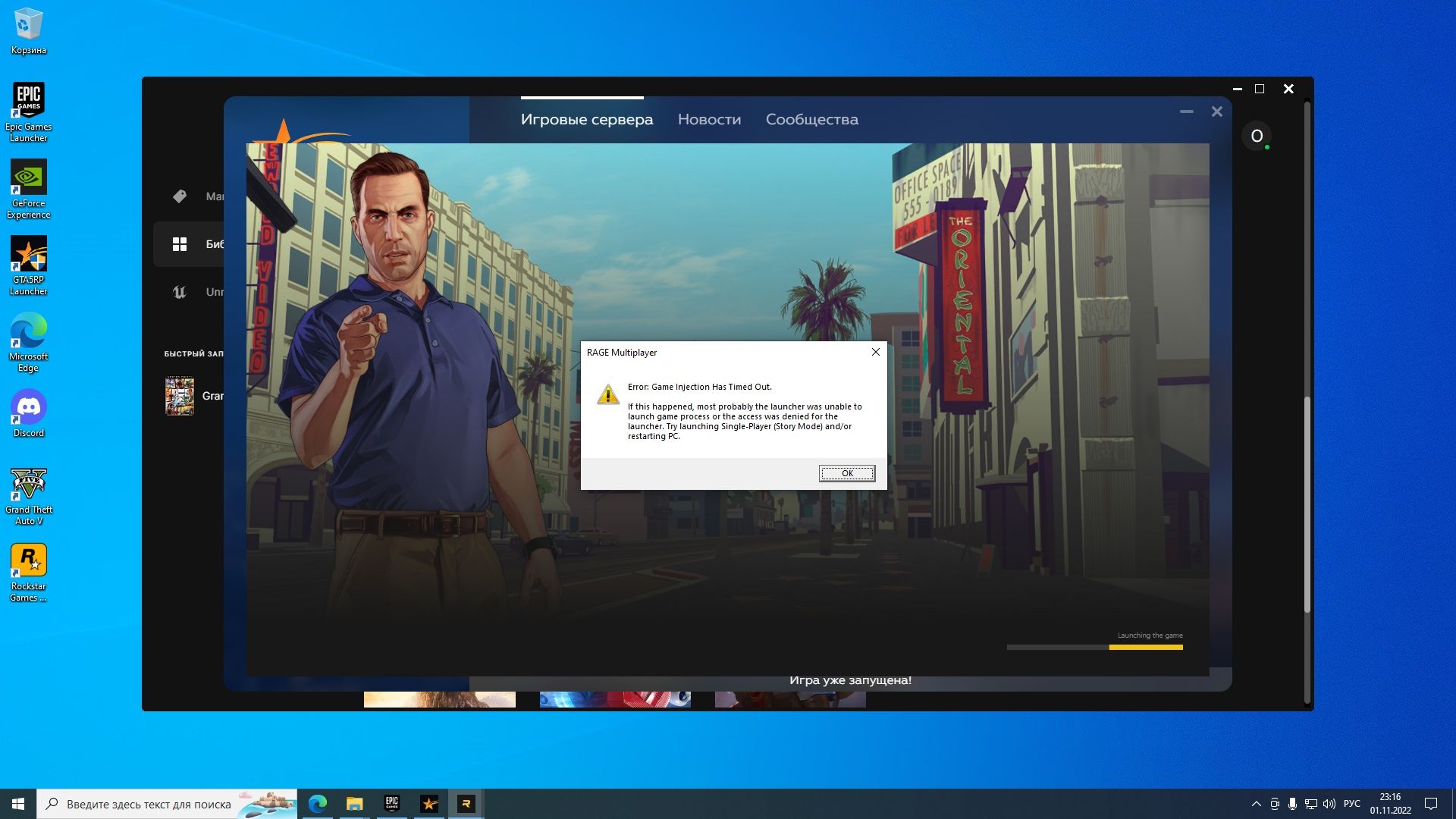The image size is (1456, 819).
Task: Switch to the Игровые сервера tab
Action: click(586, 119)
